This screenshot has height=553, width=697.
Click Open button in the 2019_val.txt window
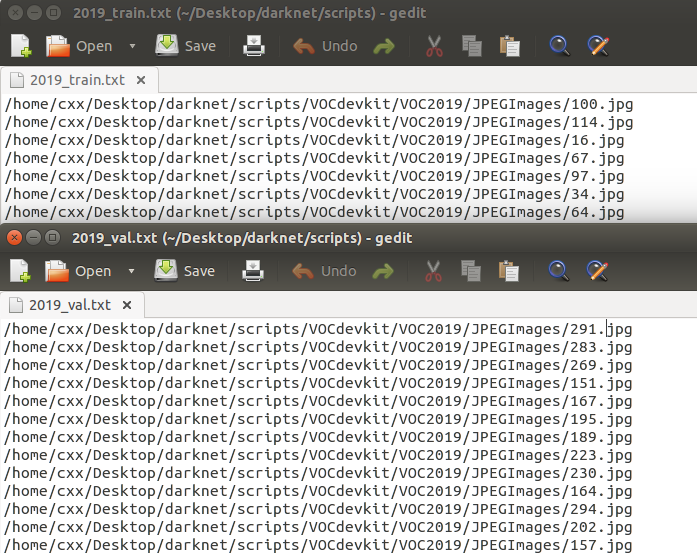(x=80, y=271)
